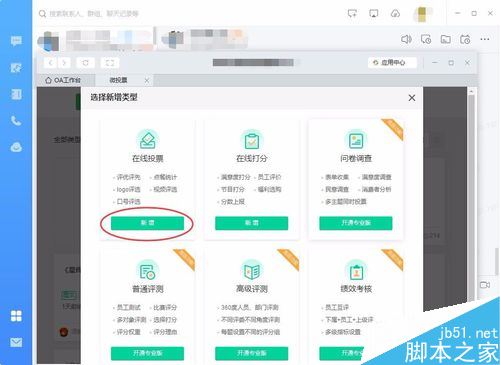
Task: Click the 绩效考核 card title
Action: click(x=356, y=289)
